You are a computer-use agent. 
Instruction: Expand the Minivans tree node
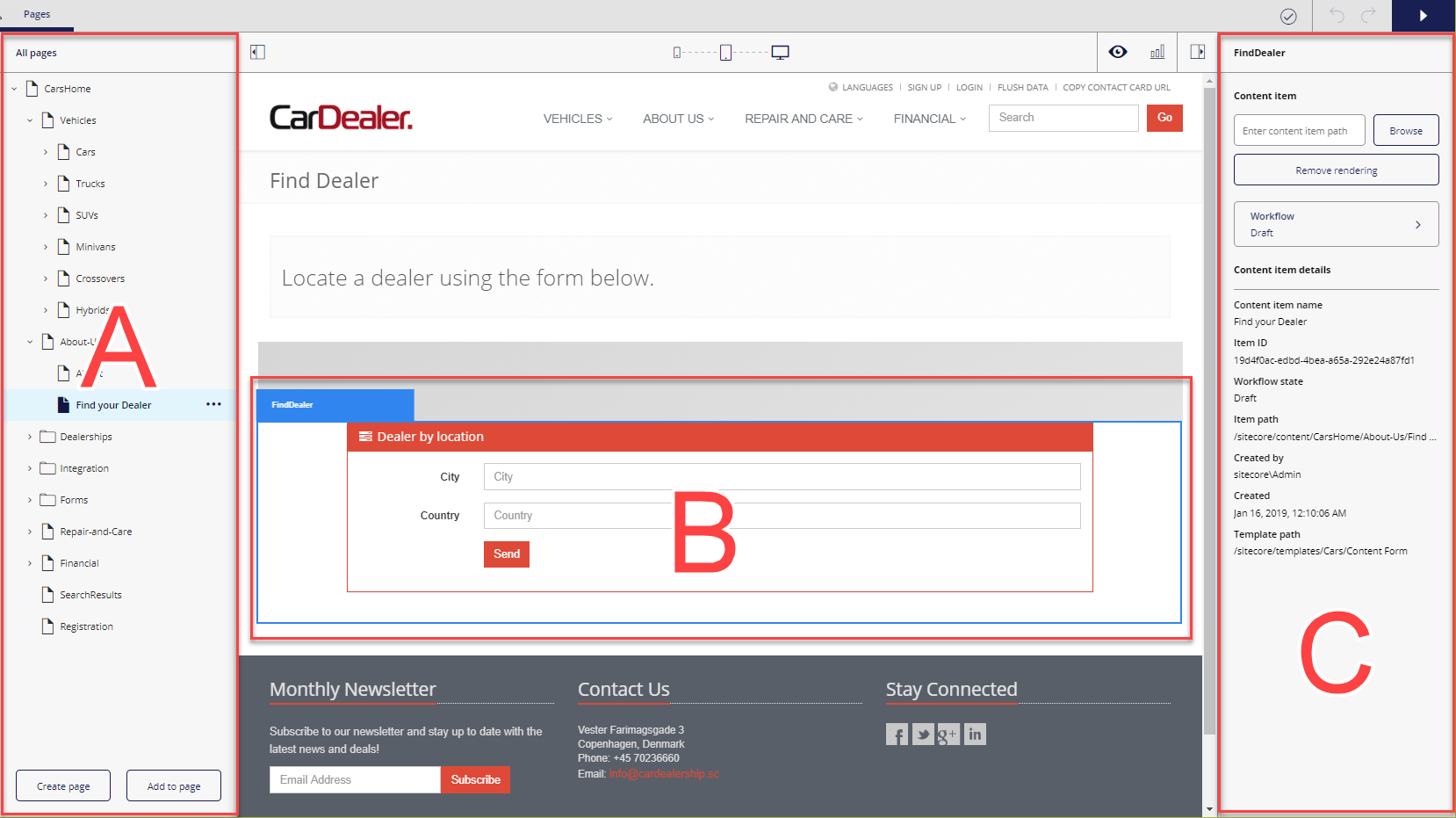(46, 247)
